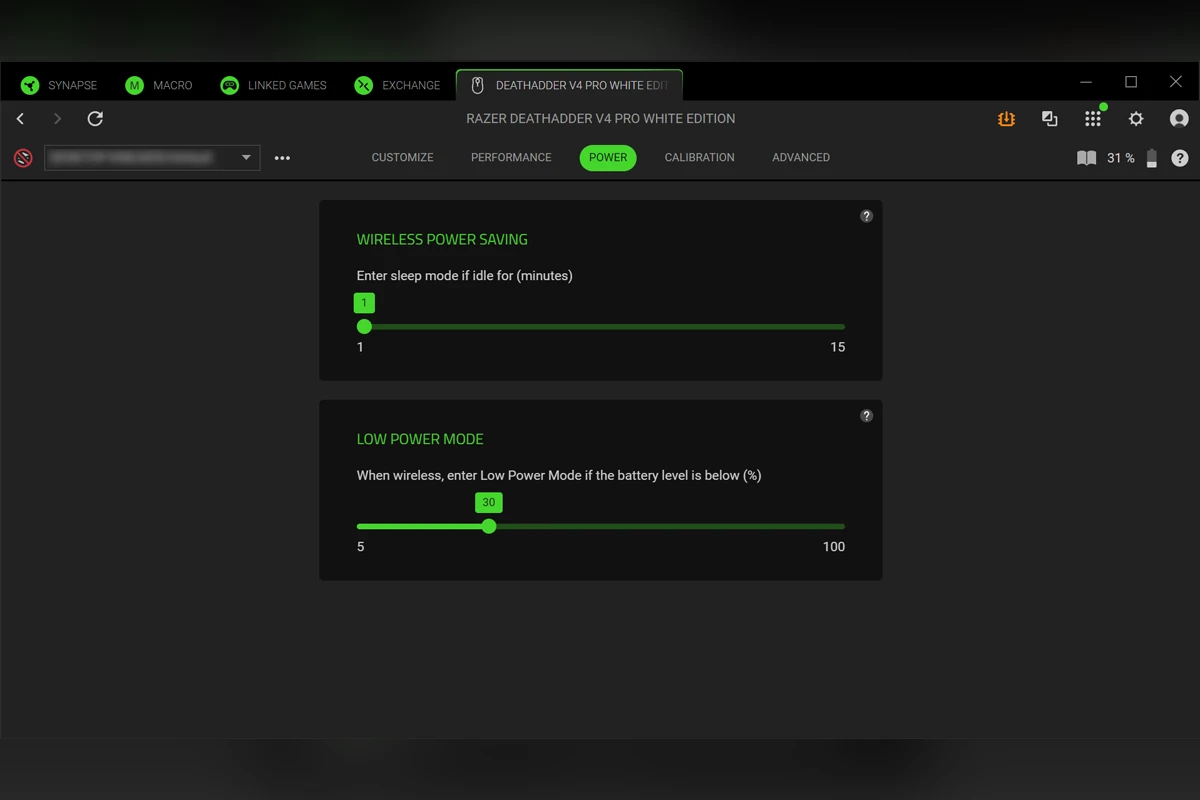Open the orange chip hardware icon
This screenshot has width=1200, height=800.
1006,119
